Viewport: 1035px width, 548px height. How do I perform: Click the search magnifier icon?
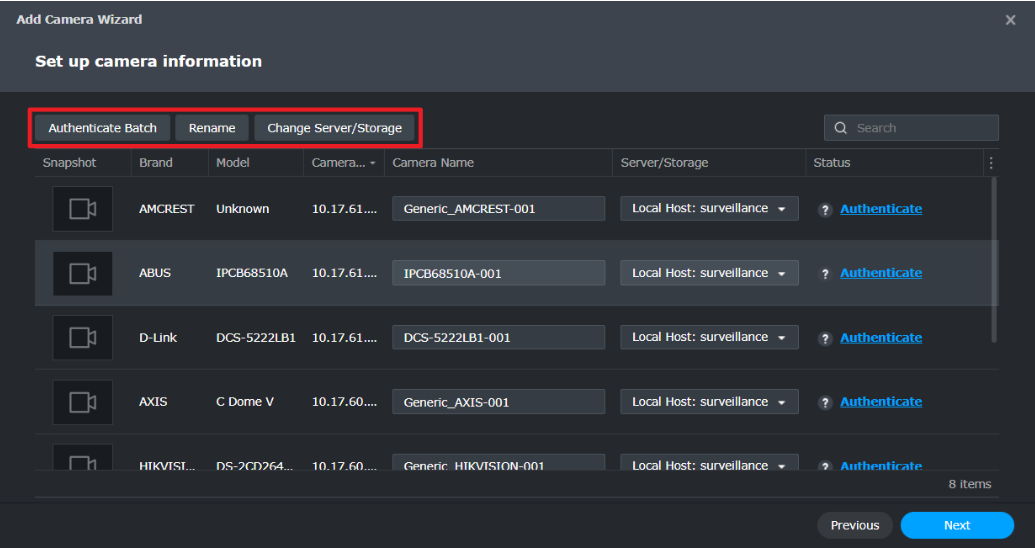840,128
